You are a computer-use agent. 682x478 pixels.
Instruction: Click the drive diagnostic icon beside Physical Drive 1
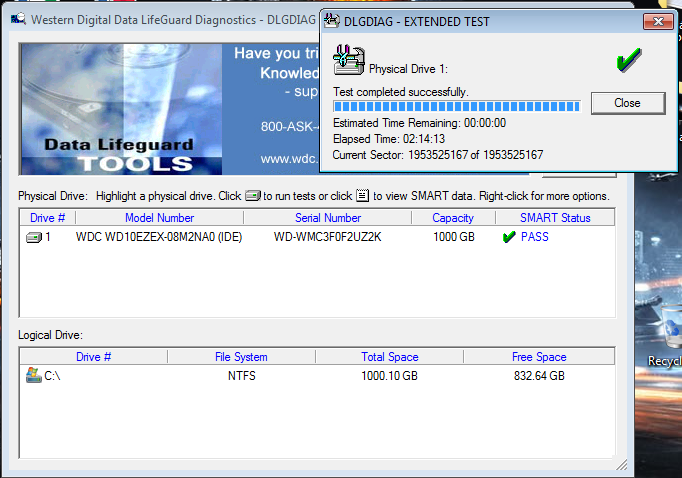pyautogui.click(x=349, y=60)
